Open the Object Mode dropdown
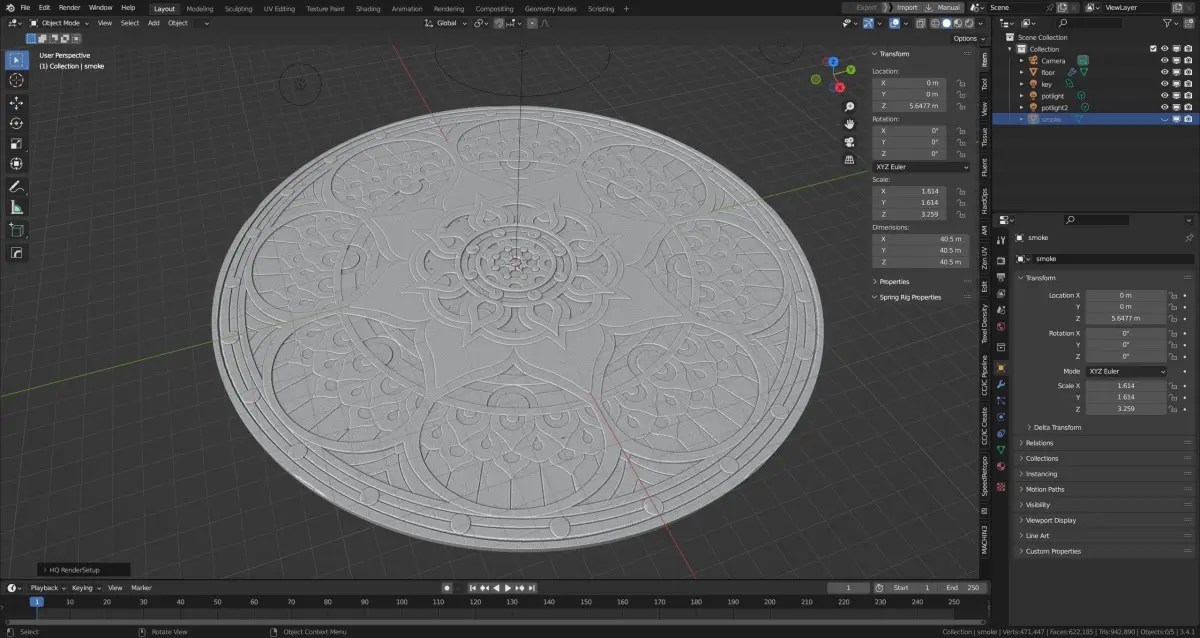The image size is (1200, 638). pyautogui.click(x=61, y=23)
